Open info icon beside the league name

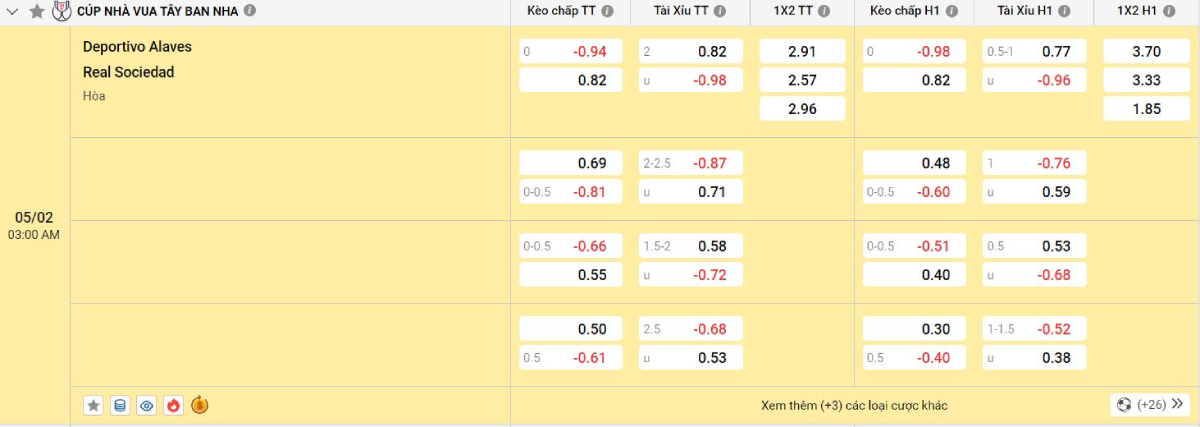[250, 11]
